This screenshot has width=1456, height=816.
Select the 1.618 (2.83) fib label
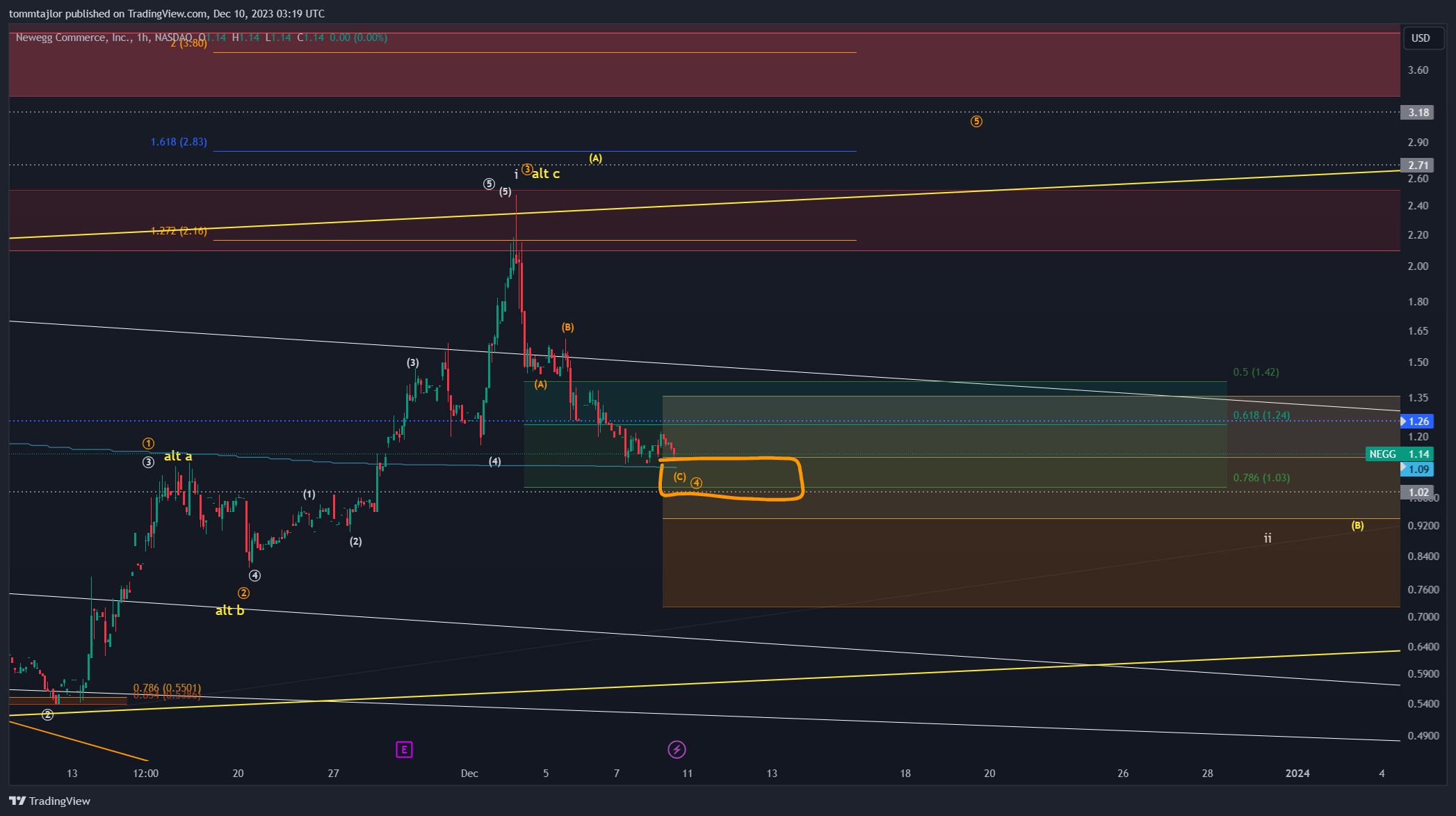click(x=179, y=141)
